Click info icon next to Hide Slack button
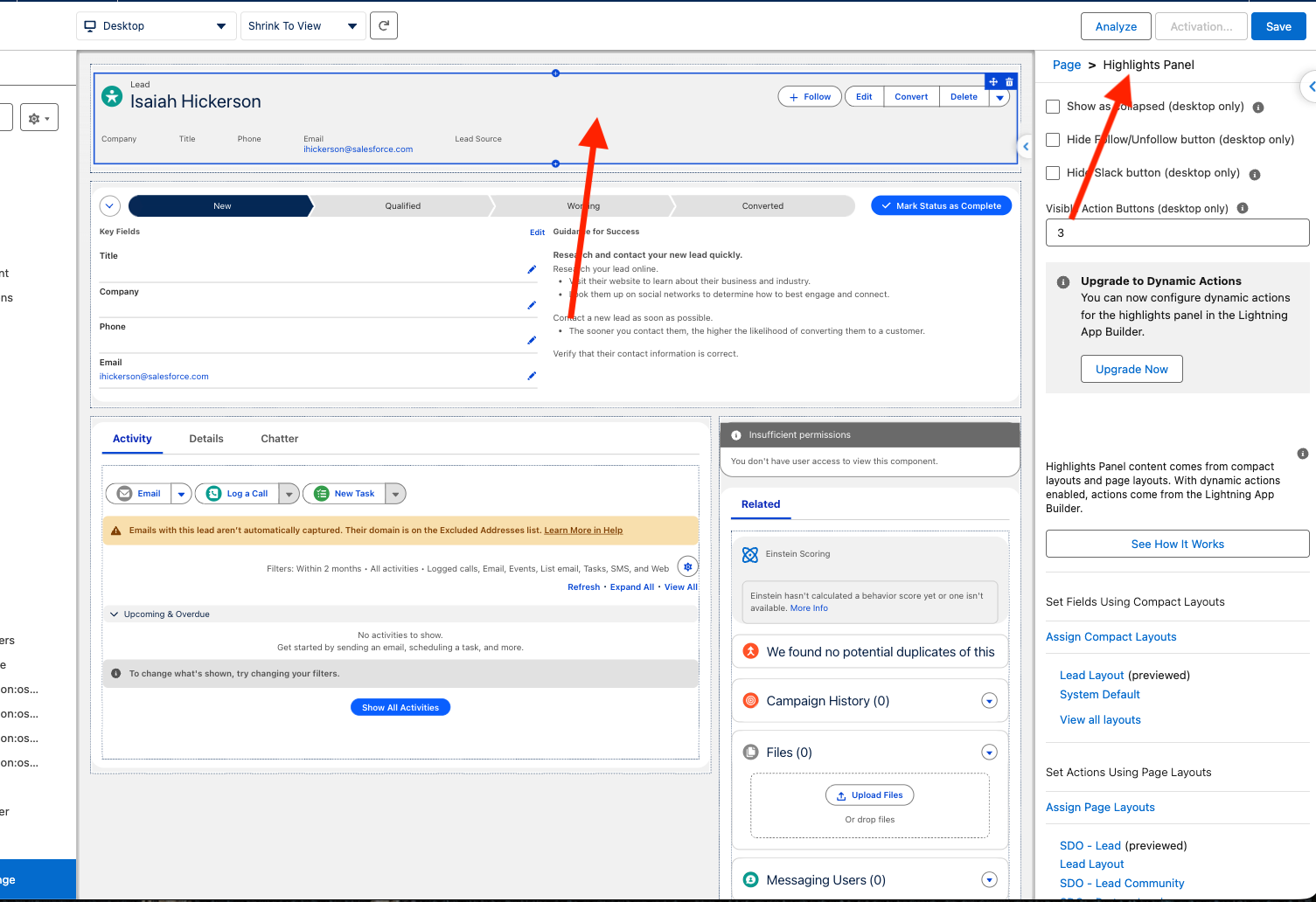This screenshot has width=1316, height=902. (1255, 174)
